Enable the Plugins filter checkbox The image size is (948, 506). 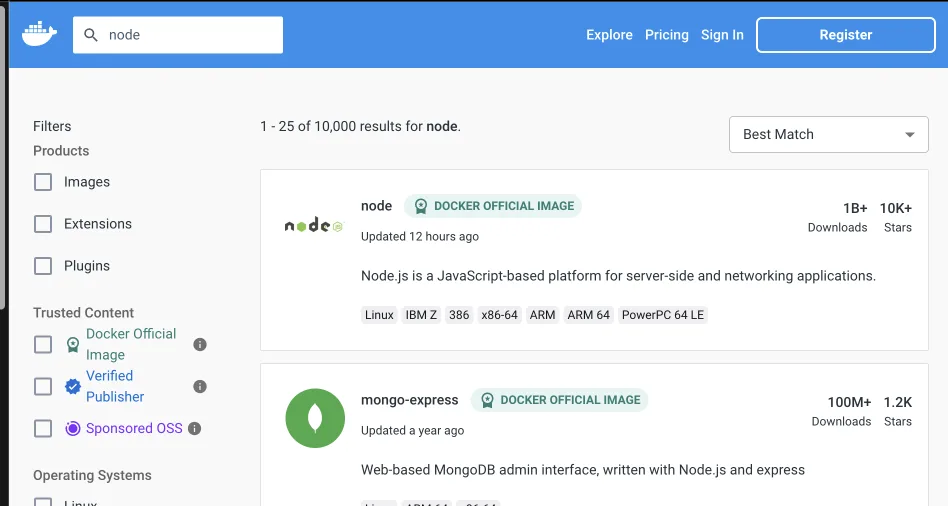coord(43,266)
